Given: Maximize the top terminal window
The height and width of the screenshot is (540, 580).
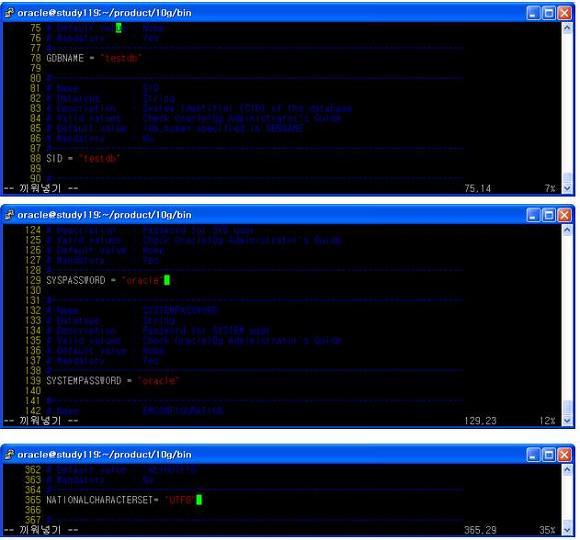Looking at the screenshot, I should pyautogui.click(x=549, y=13).
